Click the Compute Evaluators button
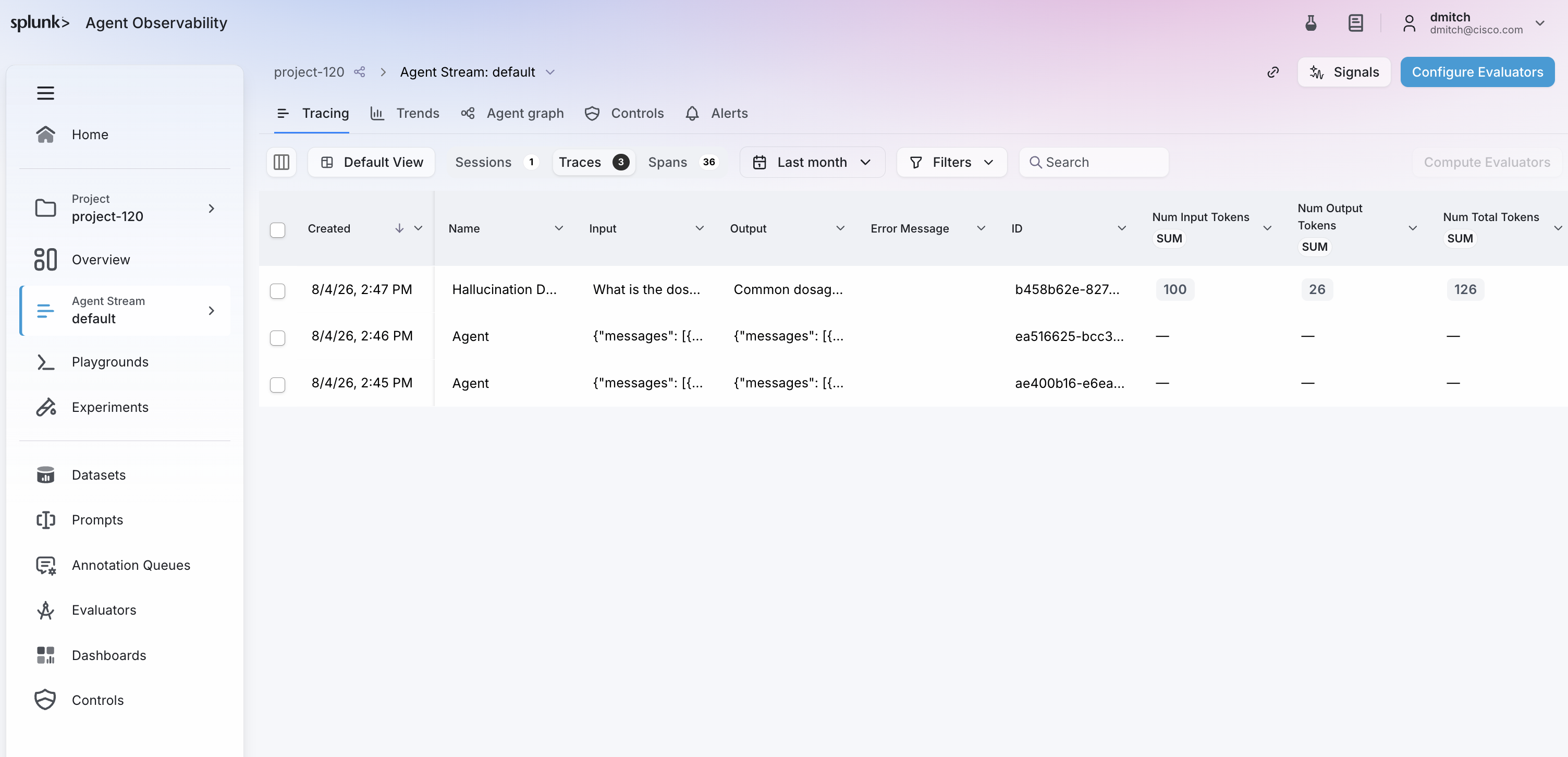 point(1487,162)
